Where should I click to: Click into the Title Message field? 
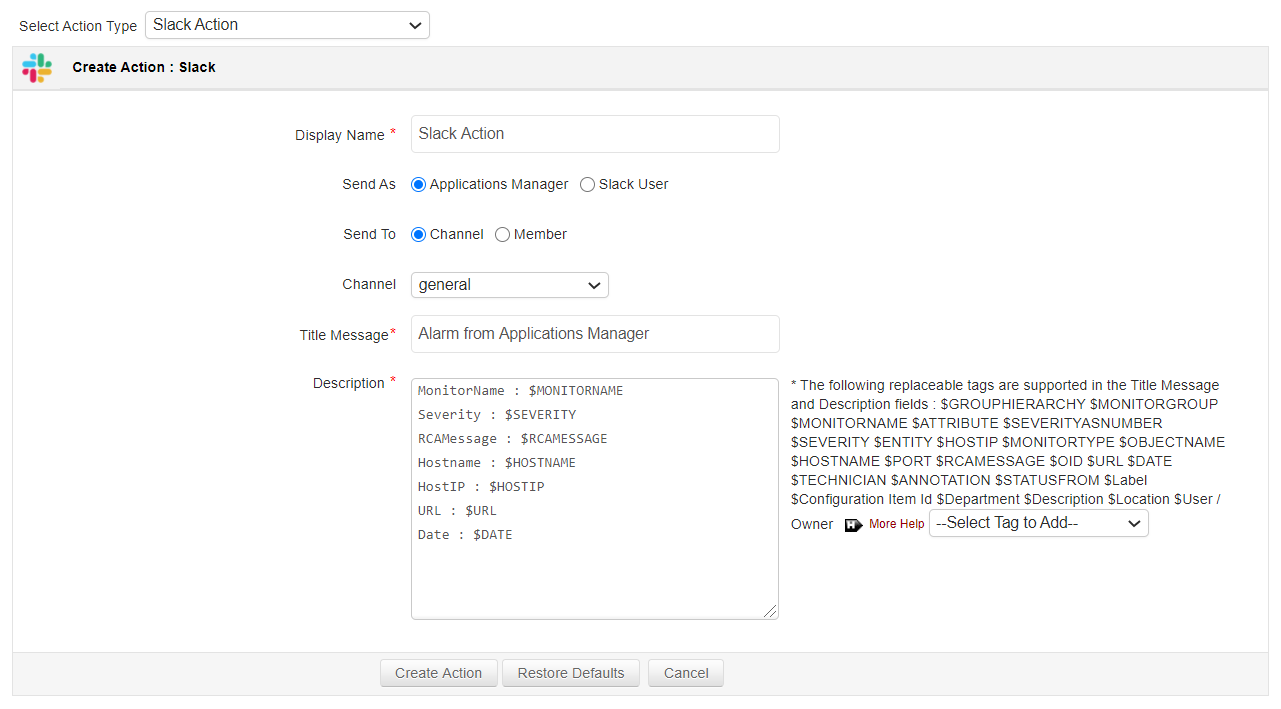tap(595, 334)
